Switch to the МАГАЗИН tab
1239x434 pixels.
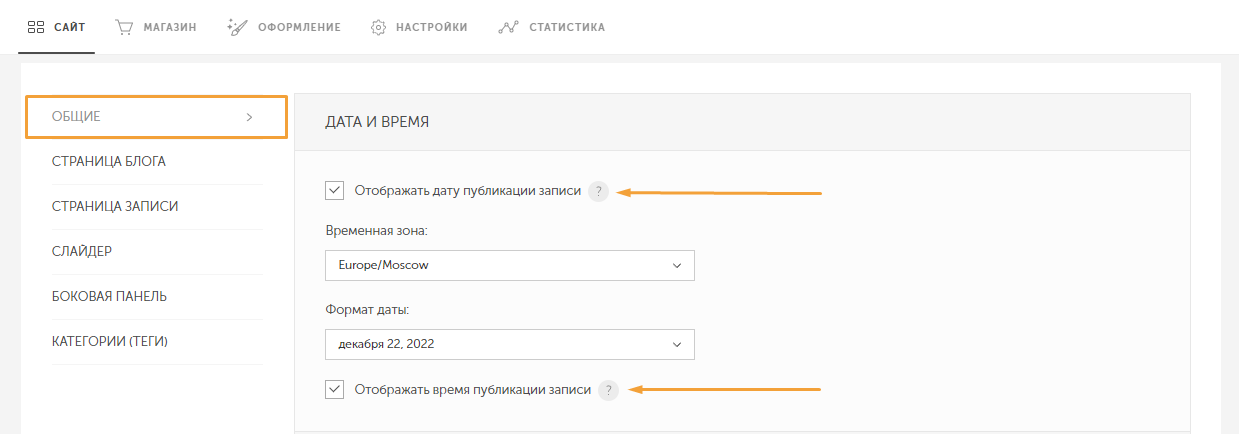coord(168,27)
